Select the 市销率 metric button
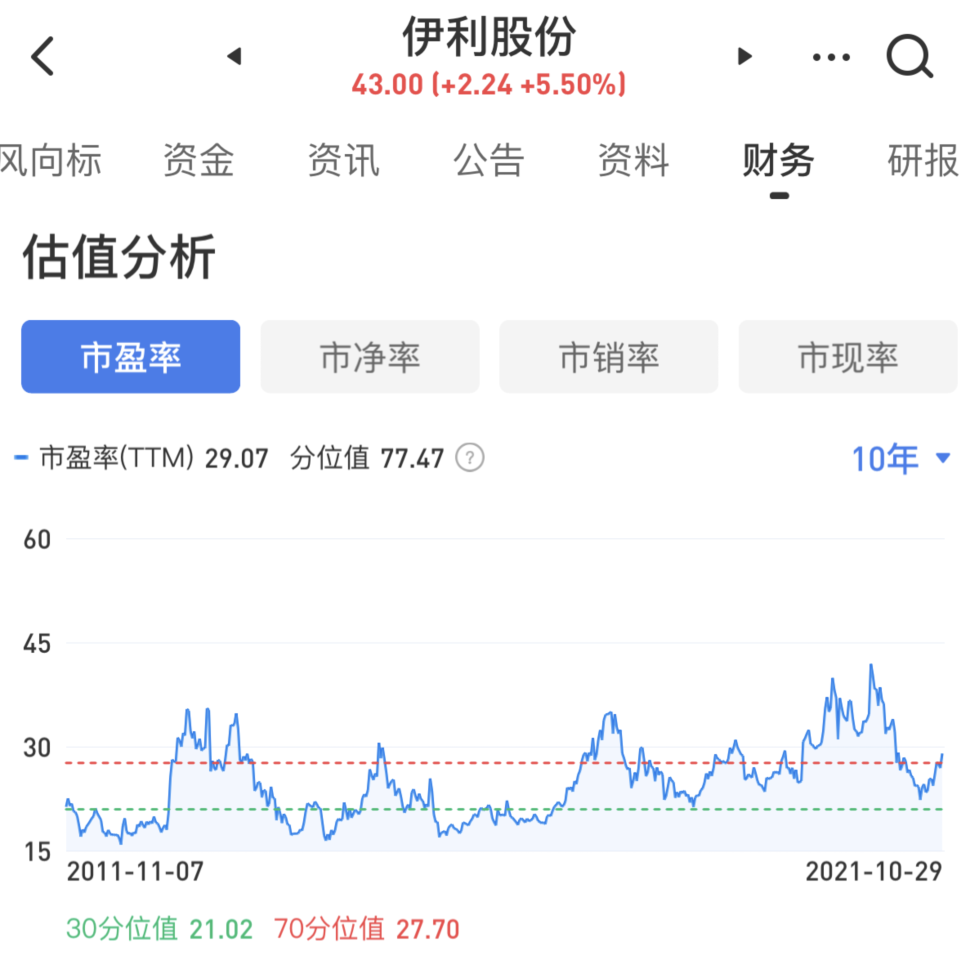 coord(609,357)
